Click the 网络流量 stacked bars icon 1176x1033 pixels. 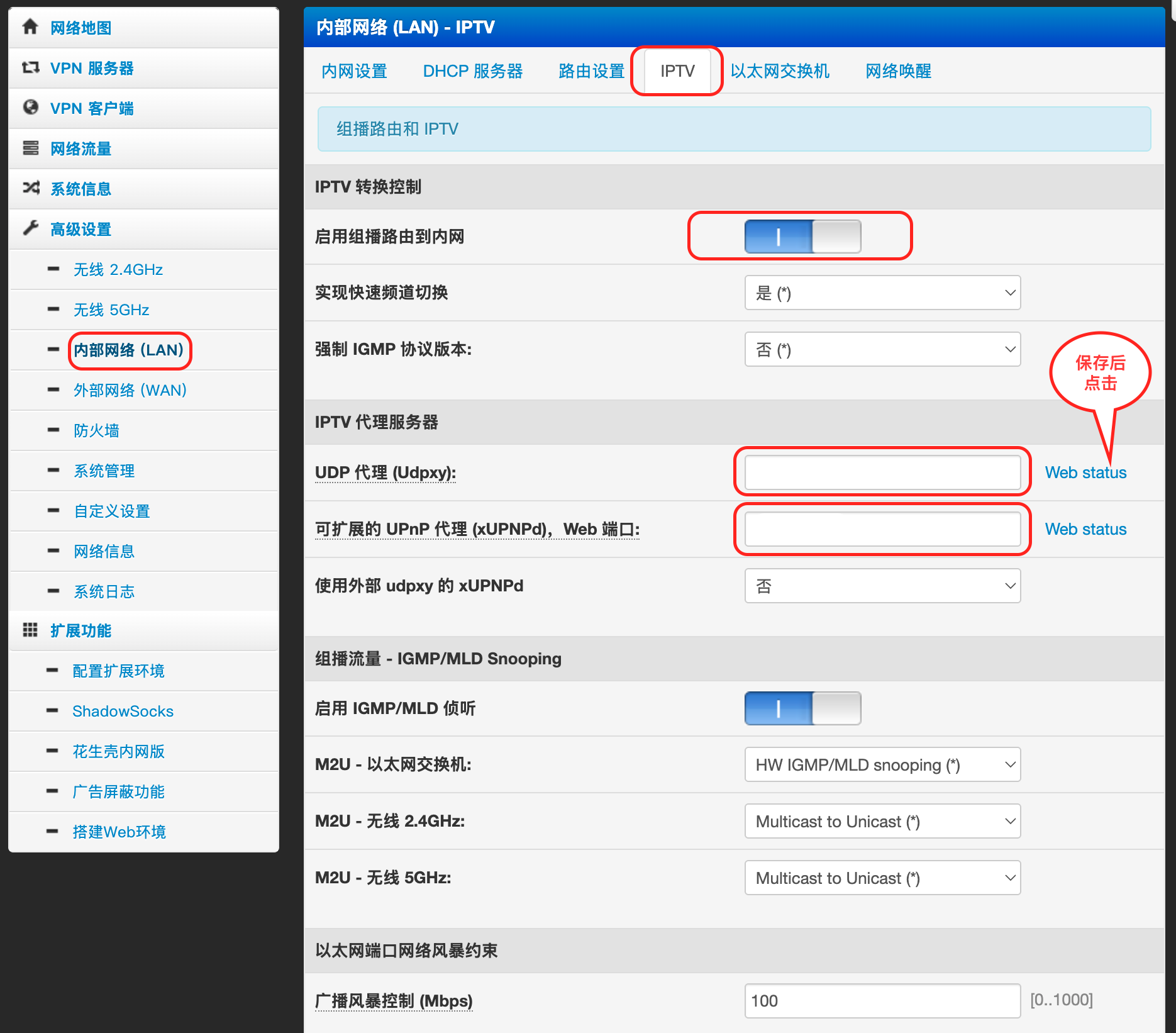pos(30,148)
